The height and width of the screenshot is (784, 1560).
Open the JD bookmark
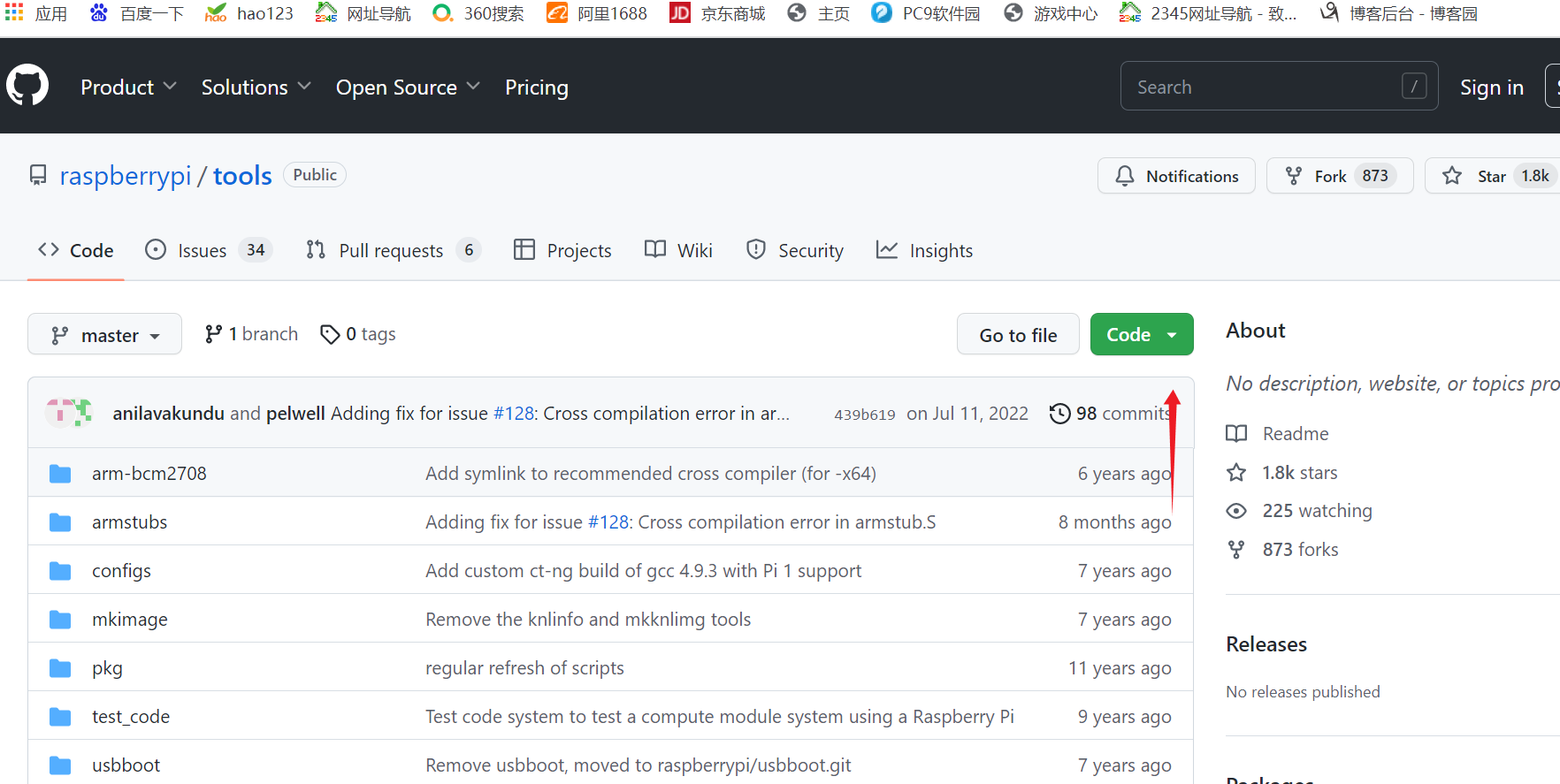[717, 13]
